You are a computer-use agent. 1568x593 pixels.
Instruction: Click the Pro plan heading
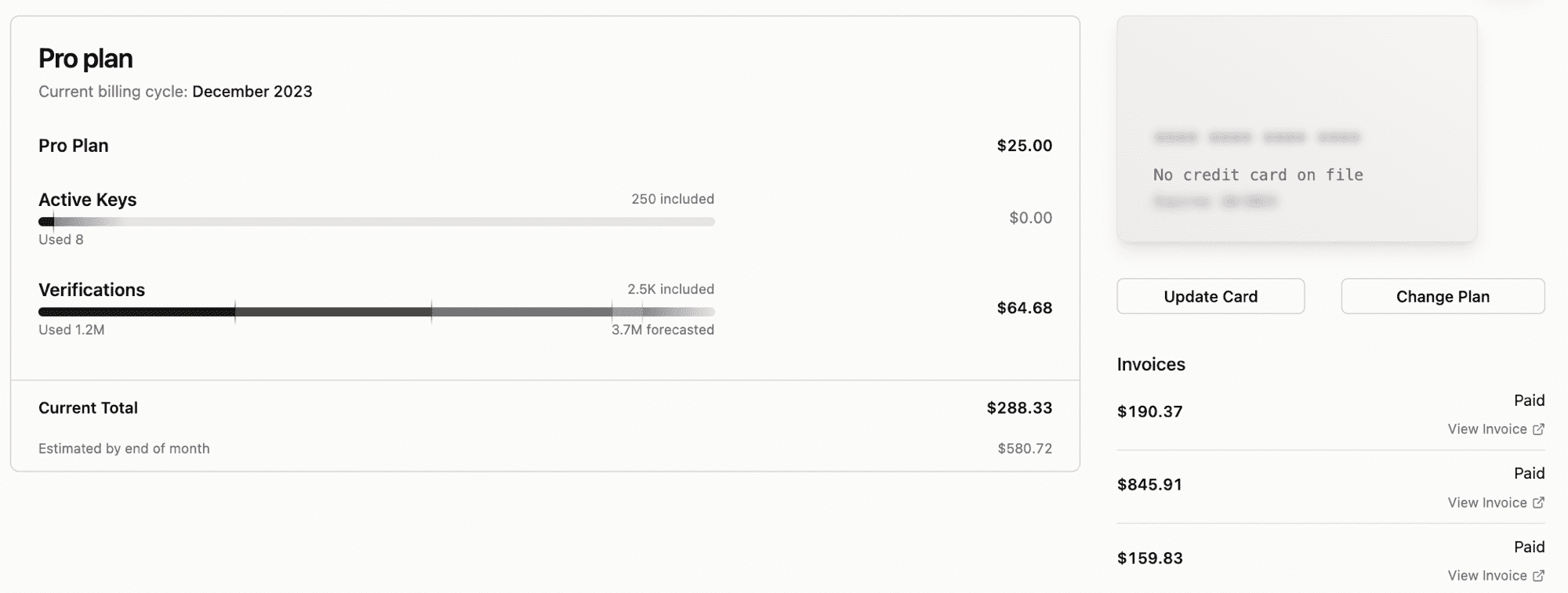pos(85,58)
